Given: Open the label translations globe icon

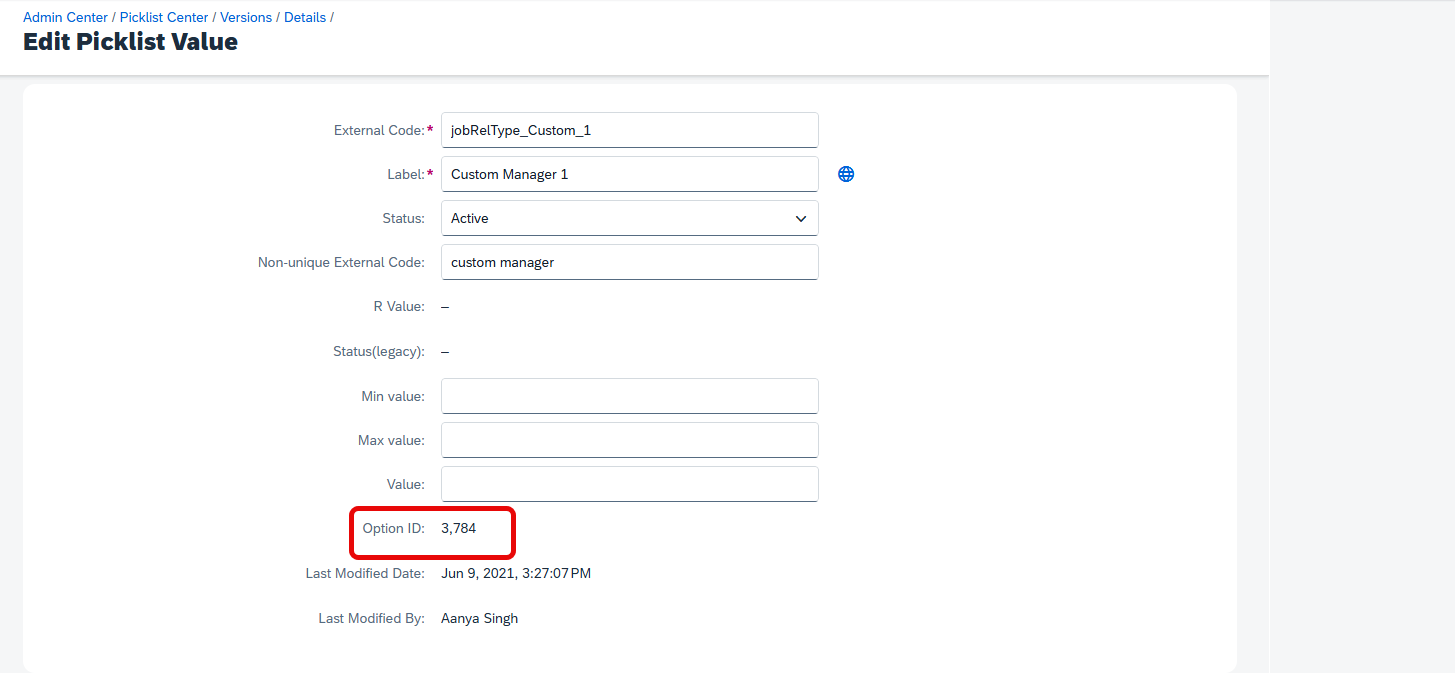Looking at the screenshot, I should [x=846, y=174].
